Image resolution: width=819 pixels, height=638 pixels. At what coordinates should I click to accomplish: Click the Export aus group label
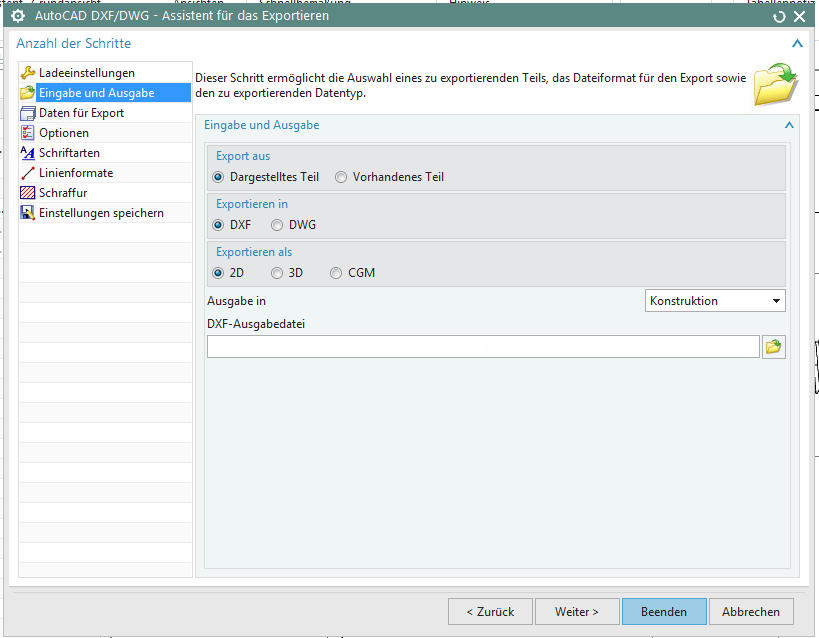[x=243, y=156]
